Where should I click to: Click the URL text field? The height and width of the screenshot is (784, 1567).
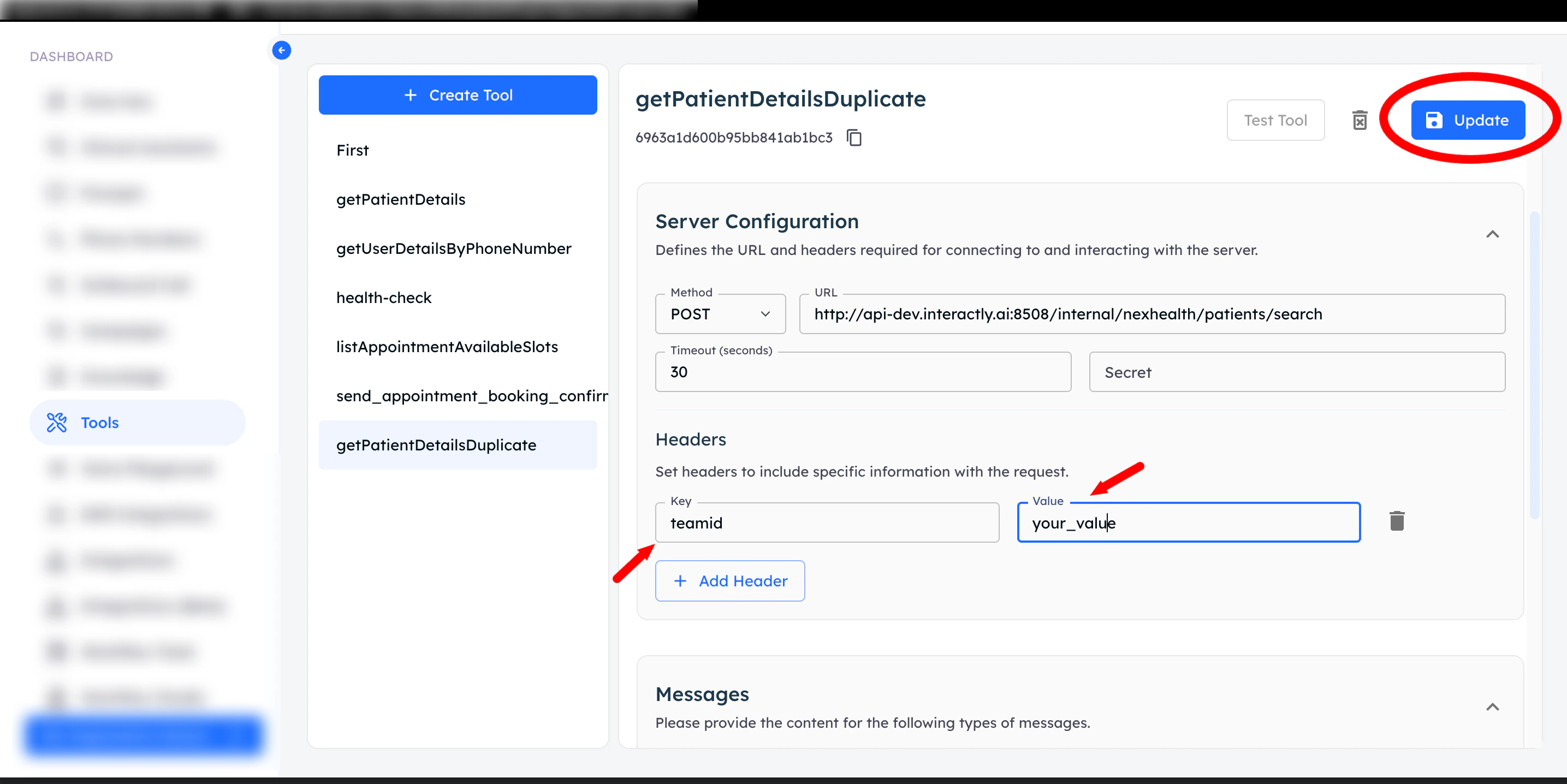tap(1151, 314)
